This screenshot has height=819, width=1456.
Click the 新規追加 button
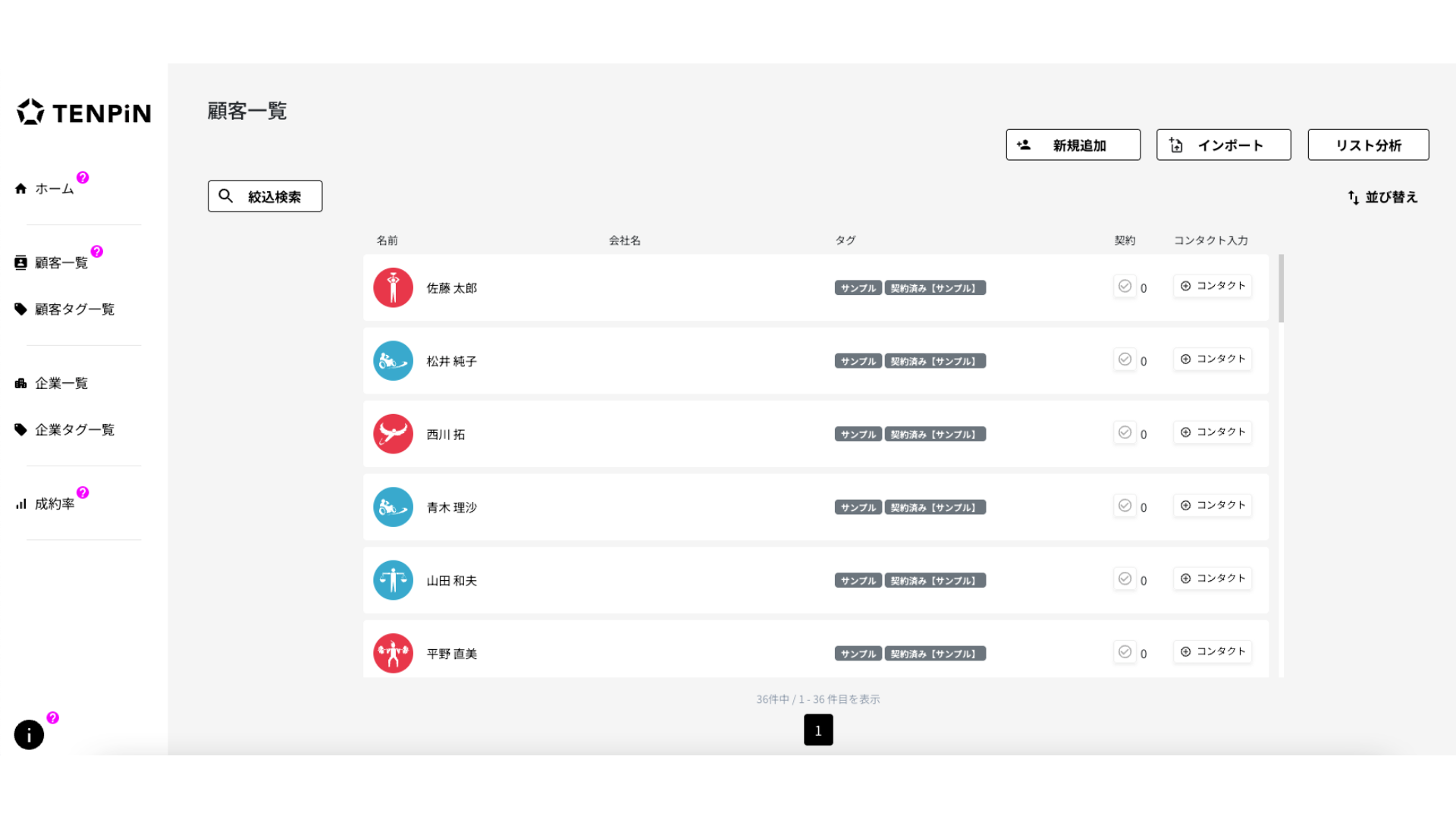(1072, 145)
